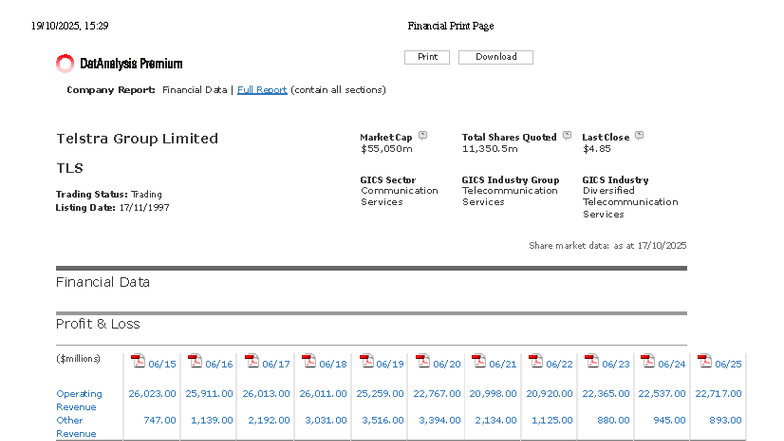Open the PDF icon for 06/16
The image size is (784, 441).
[194, 361]
